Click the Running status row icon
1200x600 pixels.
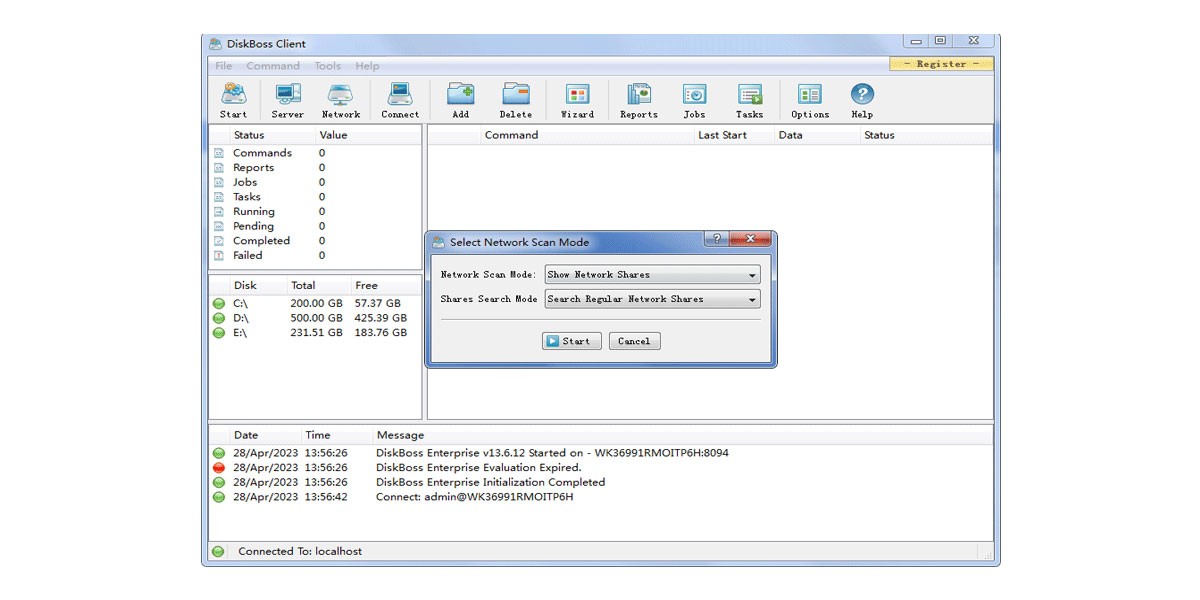219,212
